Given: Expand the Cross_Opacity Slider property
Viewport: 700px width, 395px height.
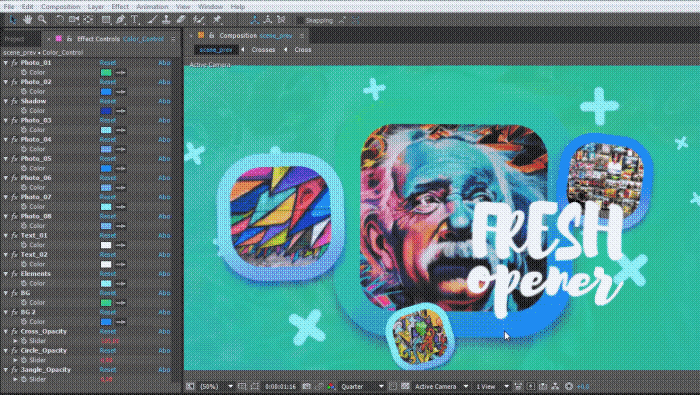Looking at the screenshot, I should [x=16, y=341].
